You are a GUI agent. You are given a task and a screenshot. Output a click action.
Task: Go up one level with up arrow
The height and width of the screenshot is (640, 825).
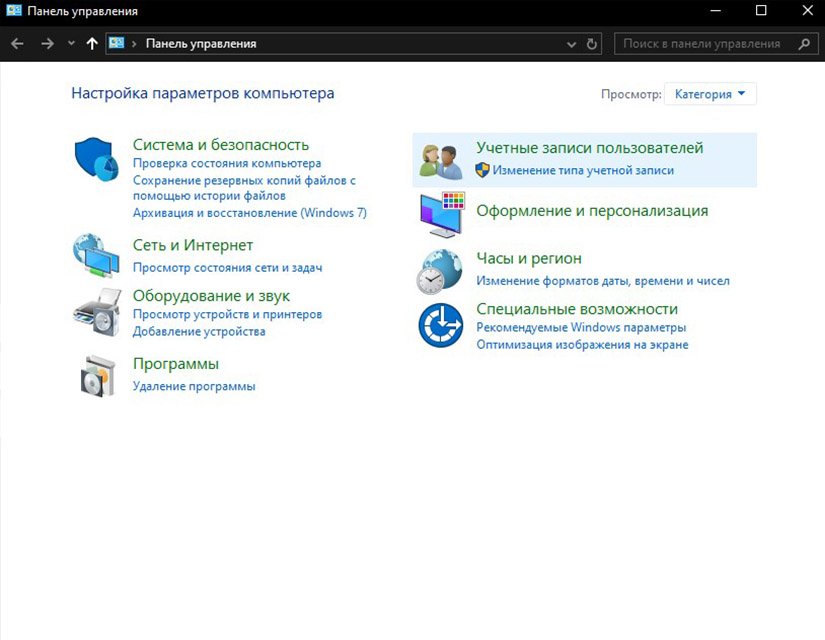[92, 44]
